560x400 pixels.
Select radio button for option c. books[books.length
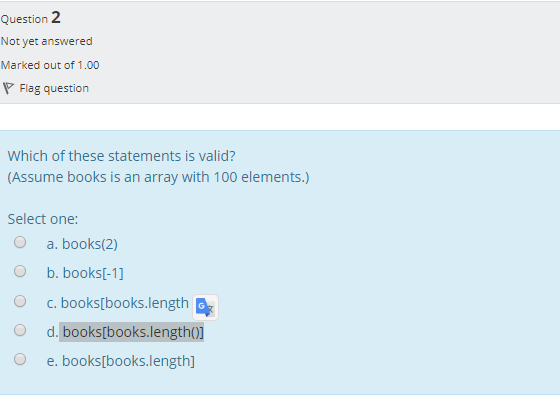pos(20,301)
